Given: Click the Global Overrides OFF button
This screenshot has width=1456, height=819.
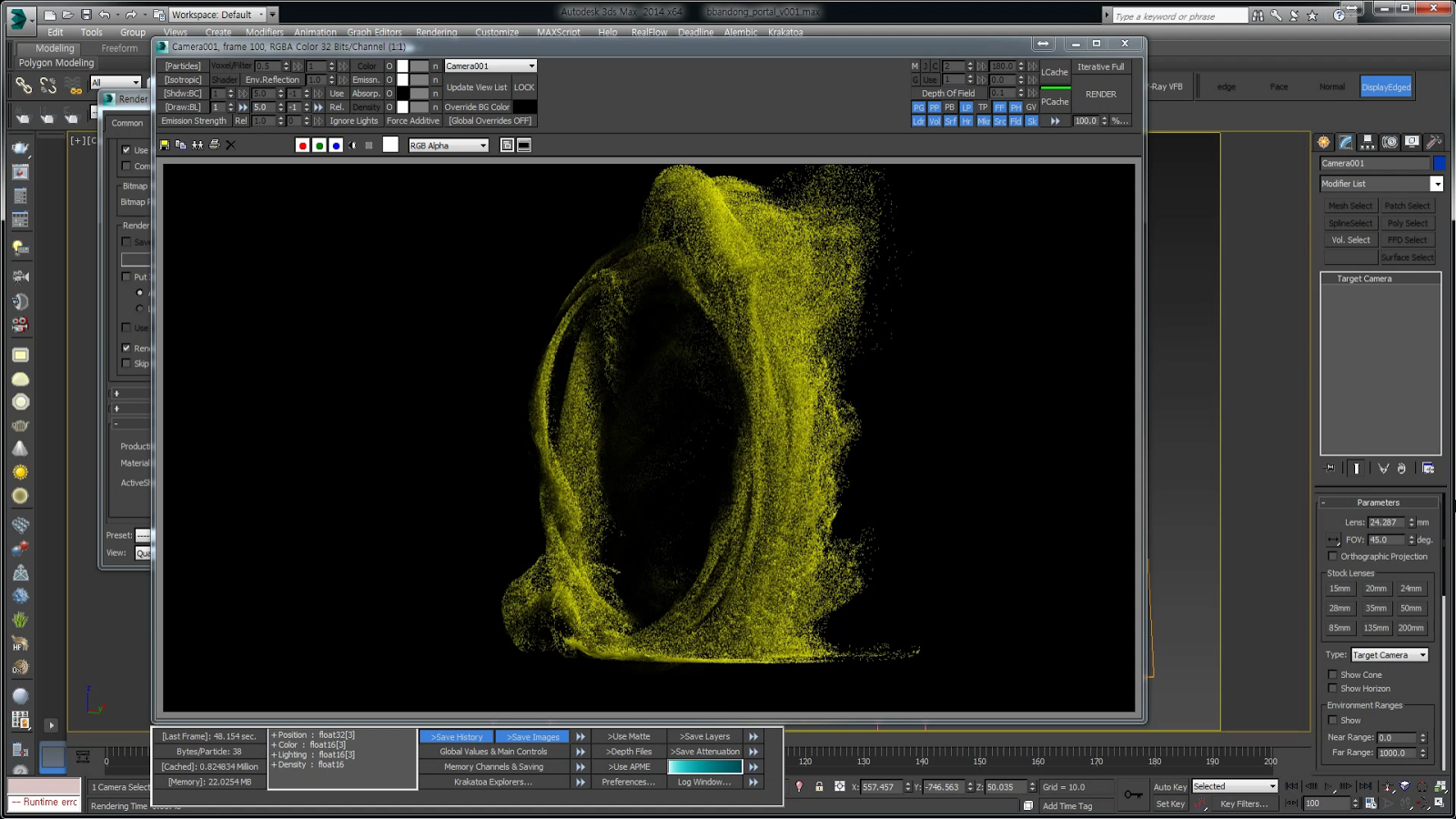Looking at the screenshot, I should pyautogui.click(x=490, y=121).
